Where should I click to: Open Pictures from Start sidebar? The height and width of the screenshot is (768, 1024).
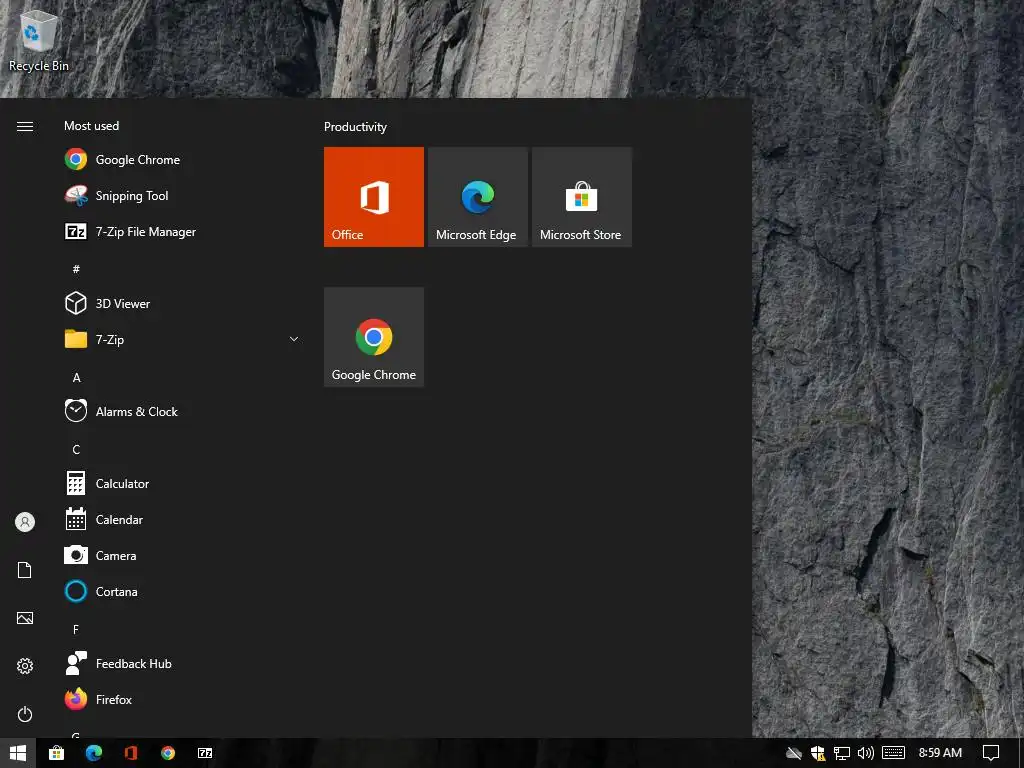[25, 618]
